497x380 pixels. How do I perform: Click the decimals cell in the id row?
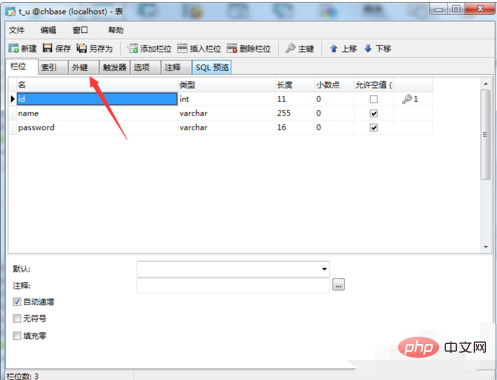click(x=334, y=99)
